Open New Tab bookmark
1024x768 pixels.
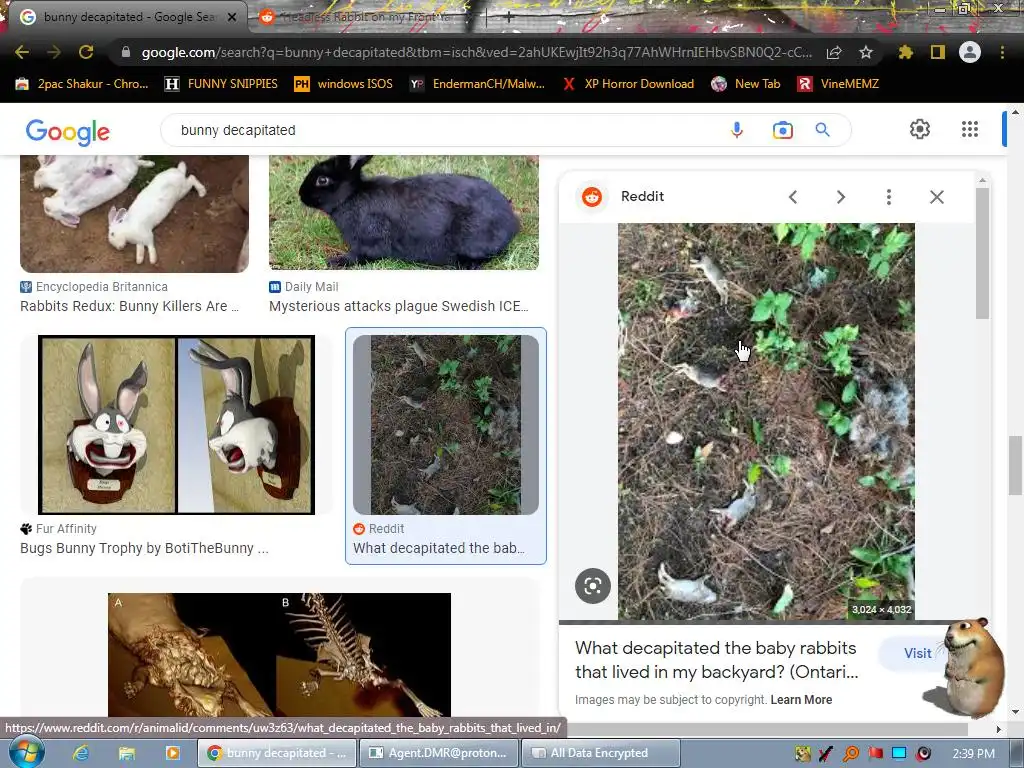(746, 84)
